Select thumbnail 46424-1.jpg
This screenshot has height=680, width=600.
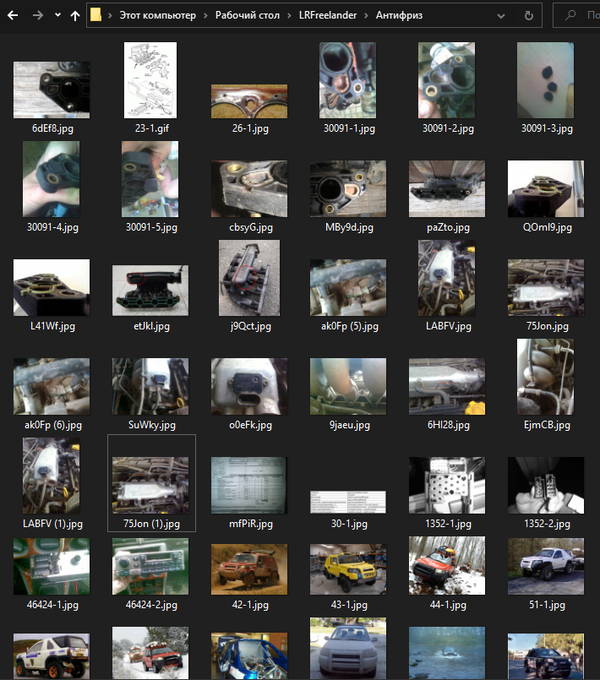(x=52, y=566)
